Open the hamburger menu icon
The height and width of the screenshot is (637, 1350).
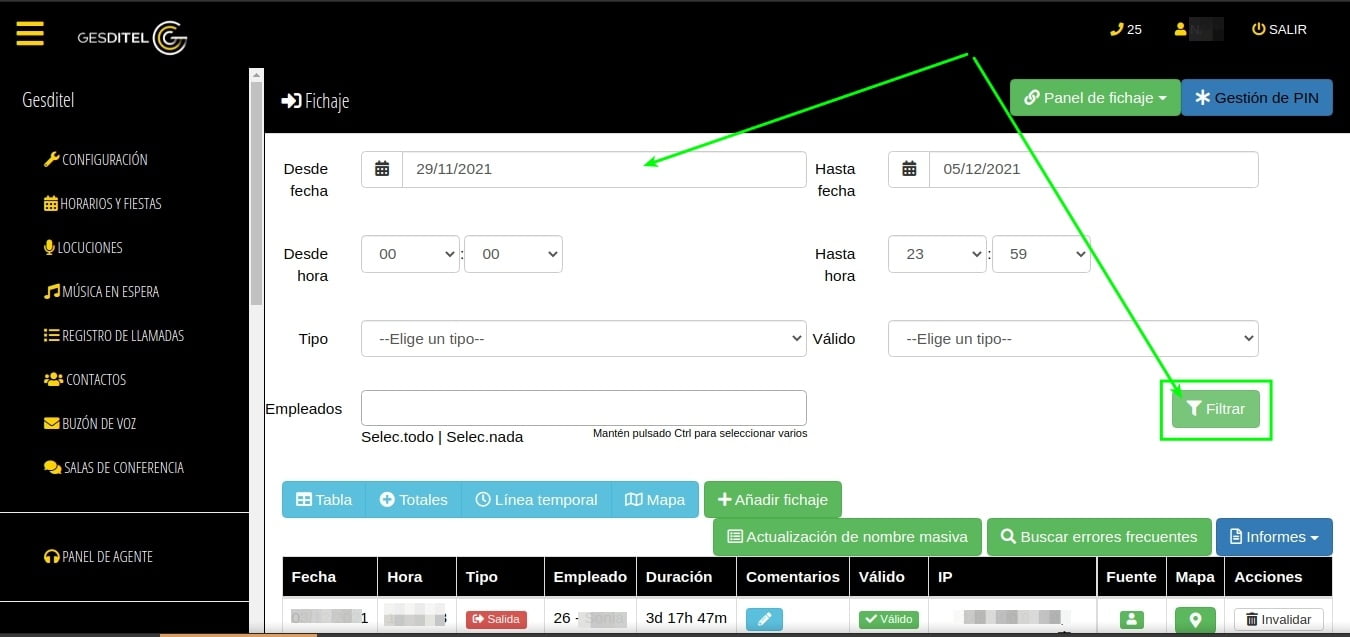point(30,34)
